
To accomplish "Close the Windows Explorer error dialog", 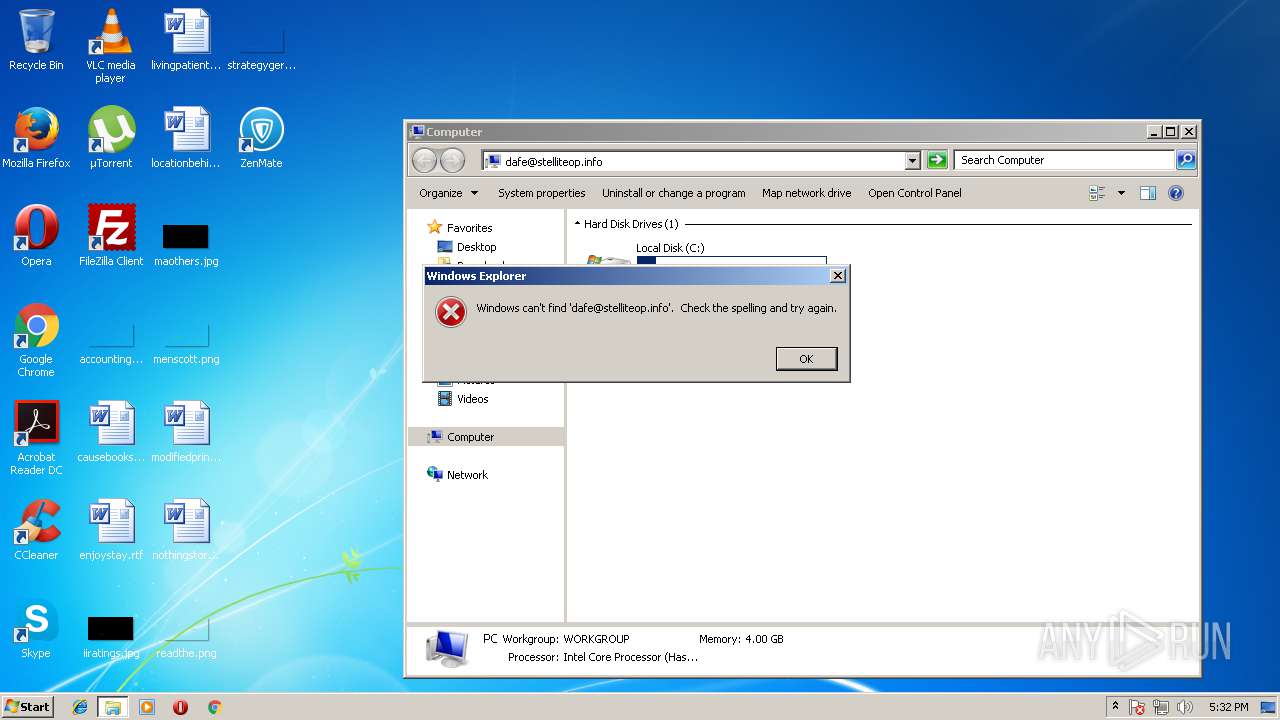I will (x=838, y=276).
